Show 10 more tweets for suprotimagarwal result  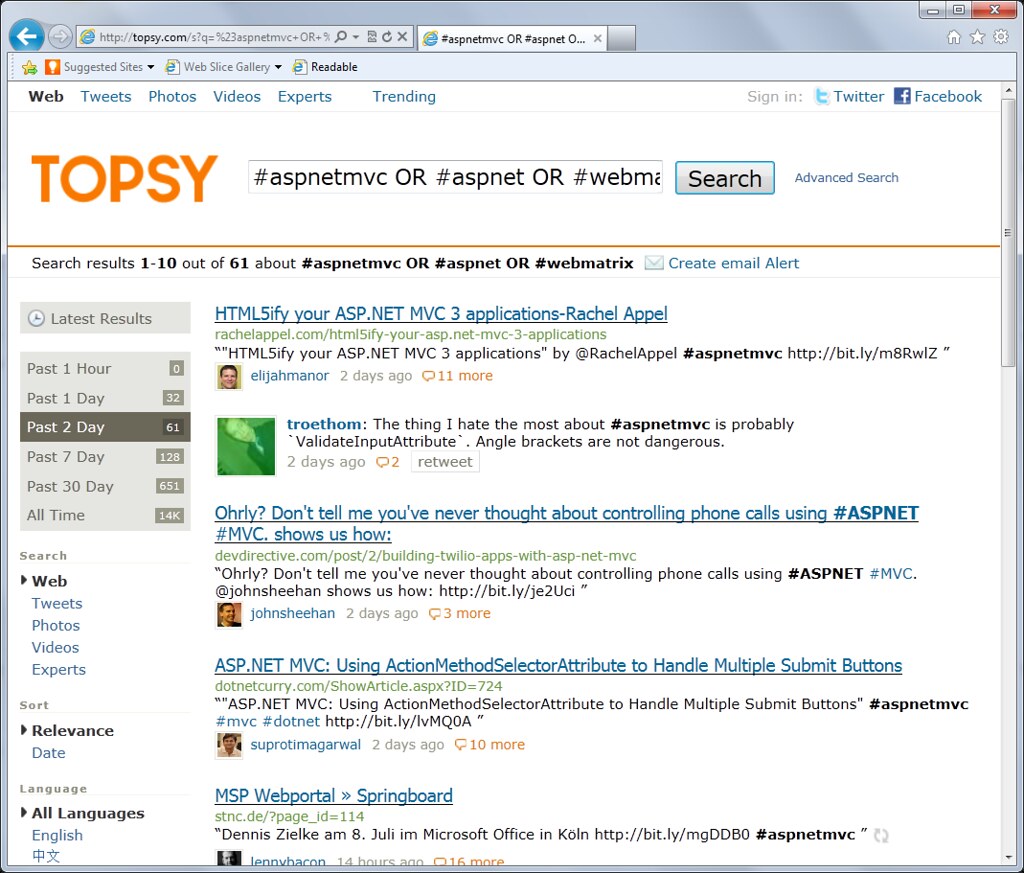490,745
